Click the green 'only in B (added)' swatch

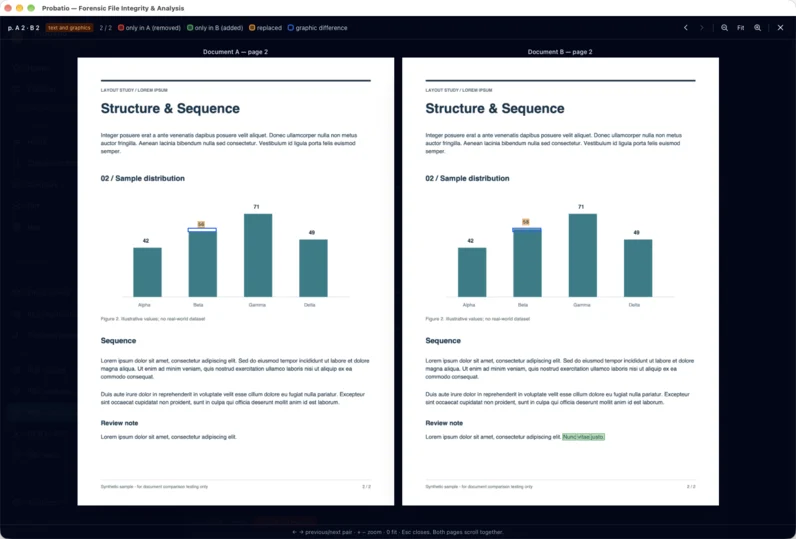pyautogui.click(x=190, y=28)
